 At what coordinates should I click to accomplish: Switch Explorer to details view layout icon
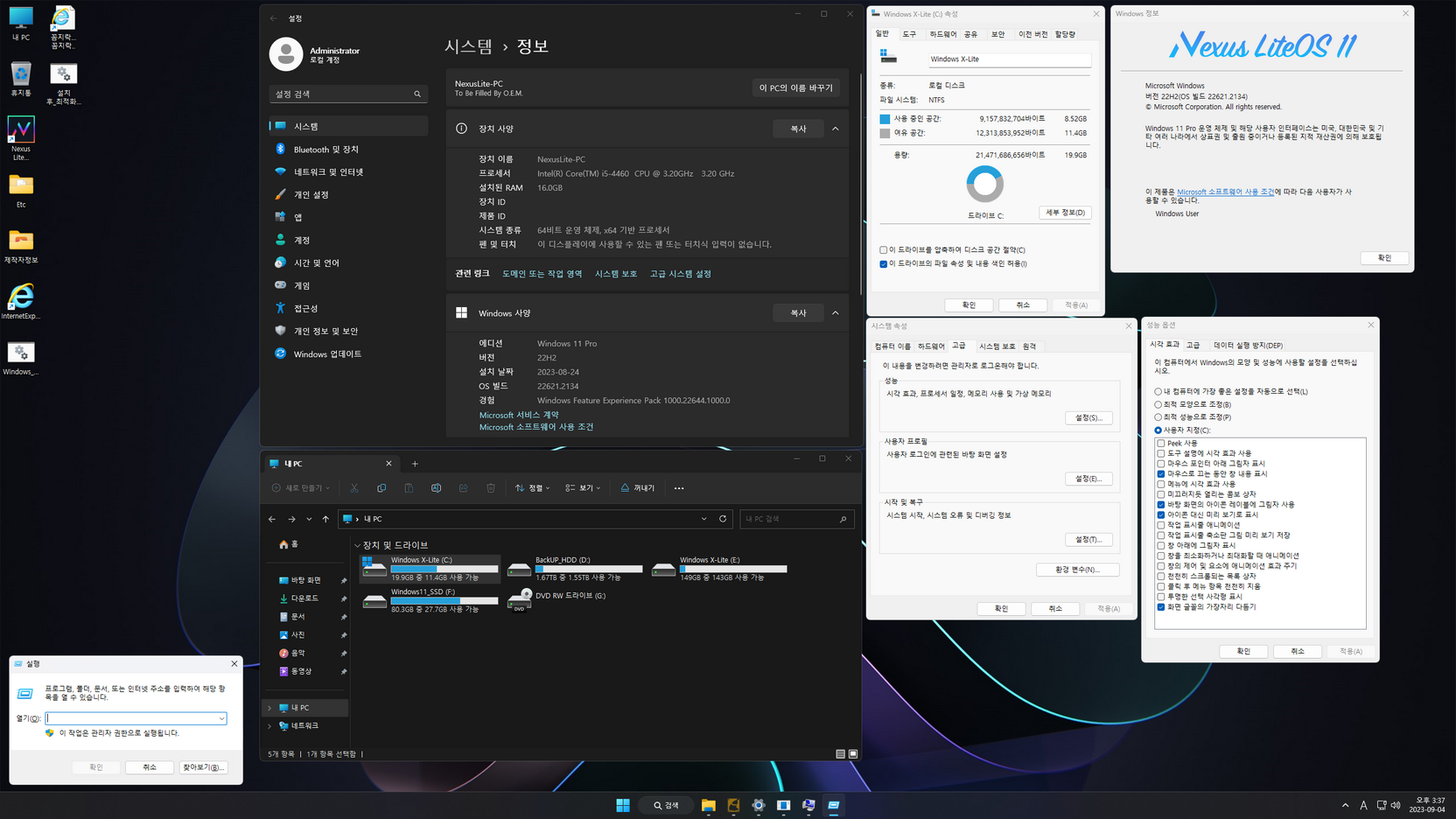[x=840, y=753]
